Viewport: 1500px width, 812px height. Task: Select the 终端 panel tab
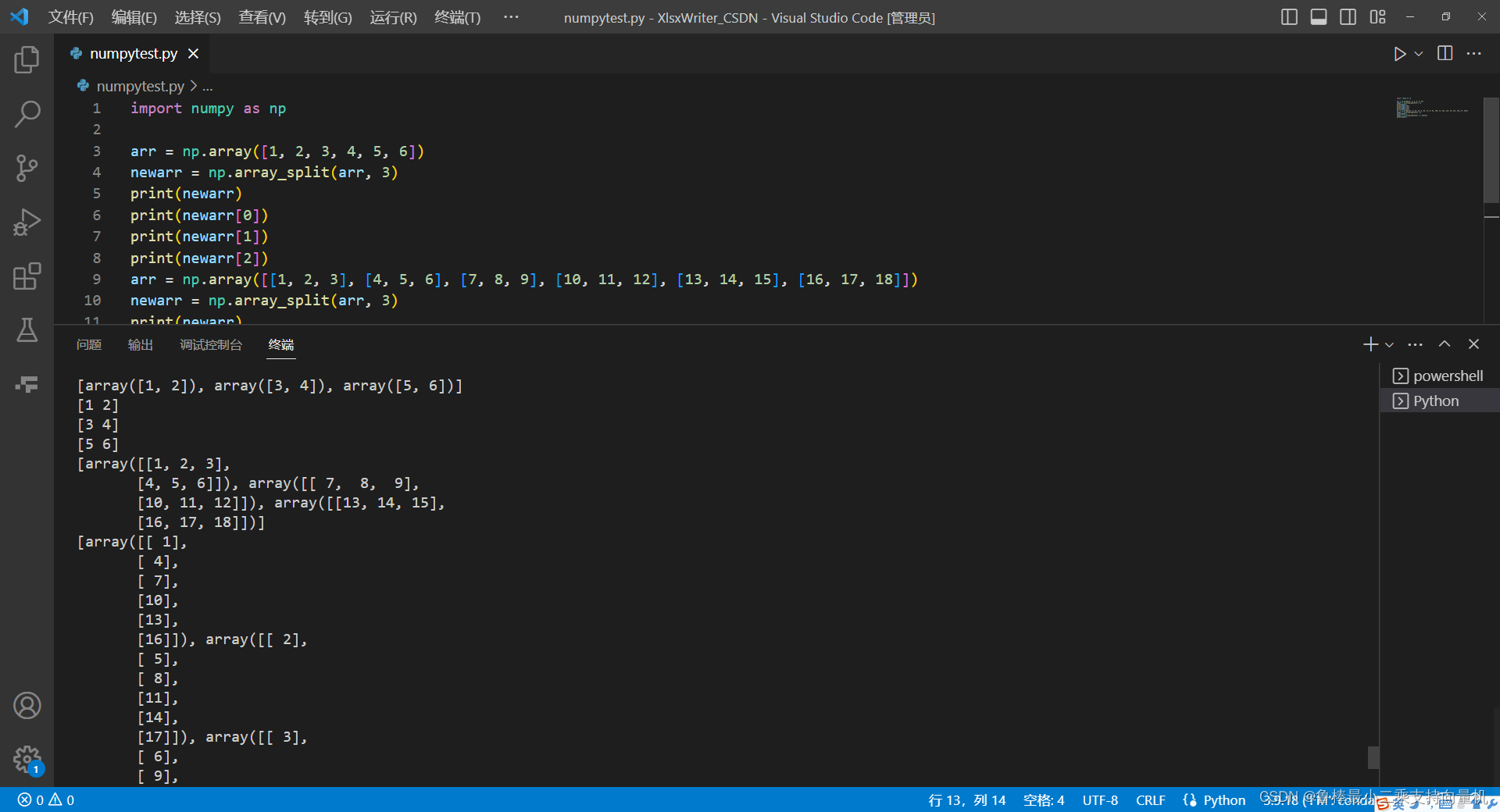tap(281, 344)
